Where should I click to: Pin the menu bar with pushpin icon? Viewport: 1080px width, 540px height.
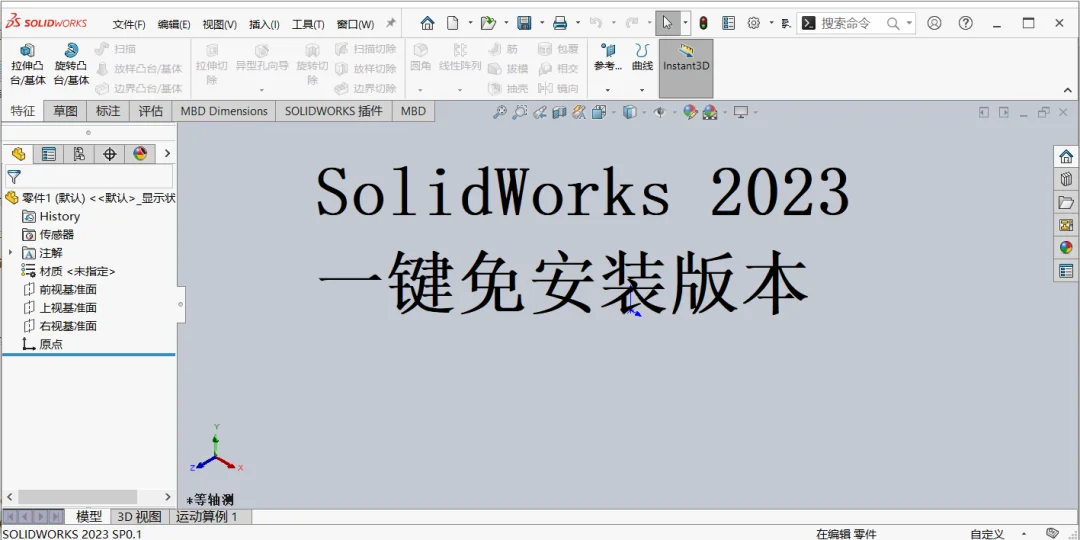coord(391,23)
